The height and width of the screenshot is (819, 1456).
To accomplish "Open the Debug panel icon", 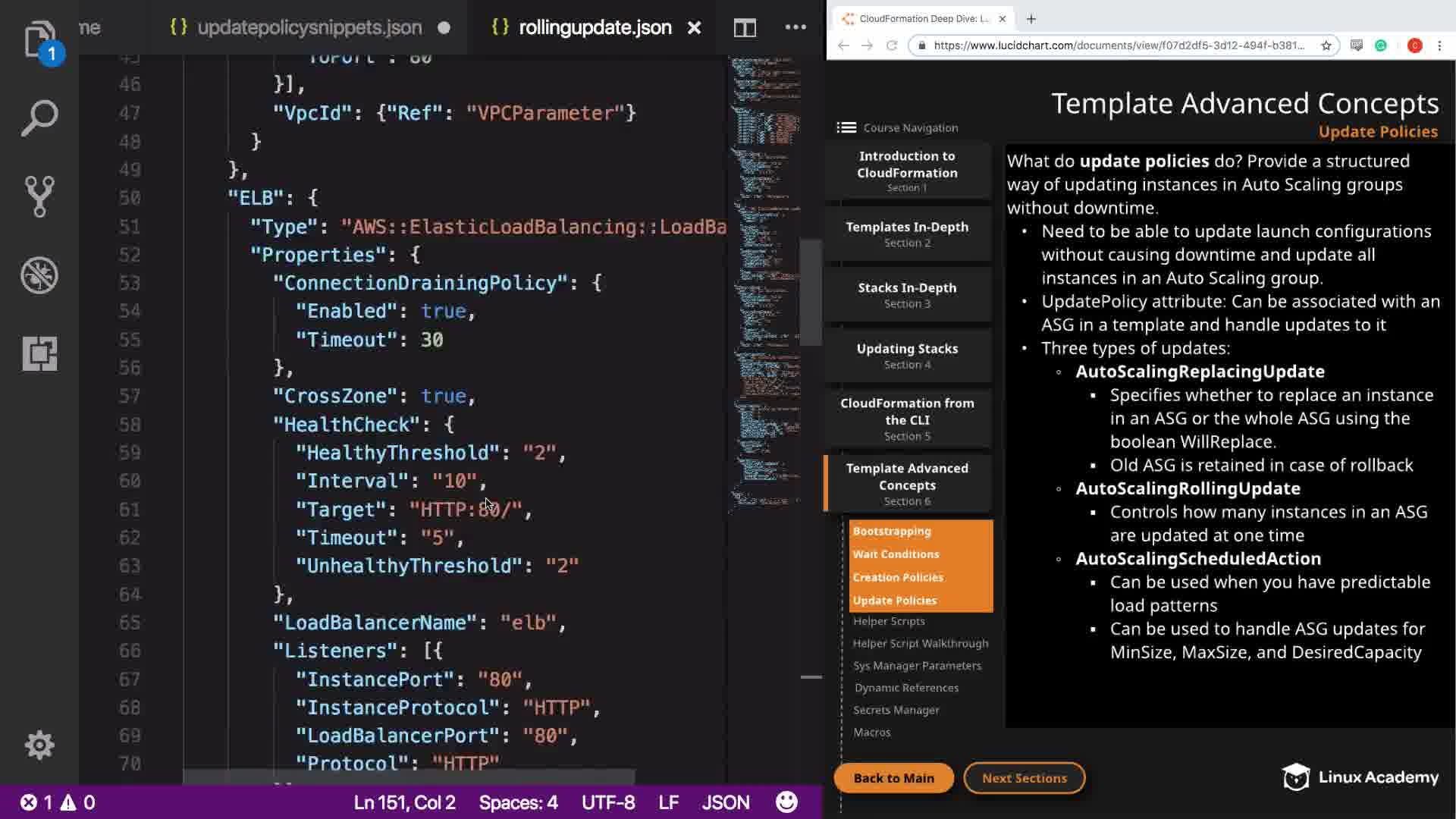I will pyautogui.click(x=39, y=275).
